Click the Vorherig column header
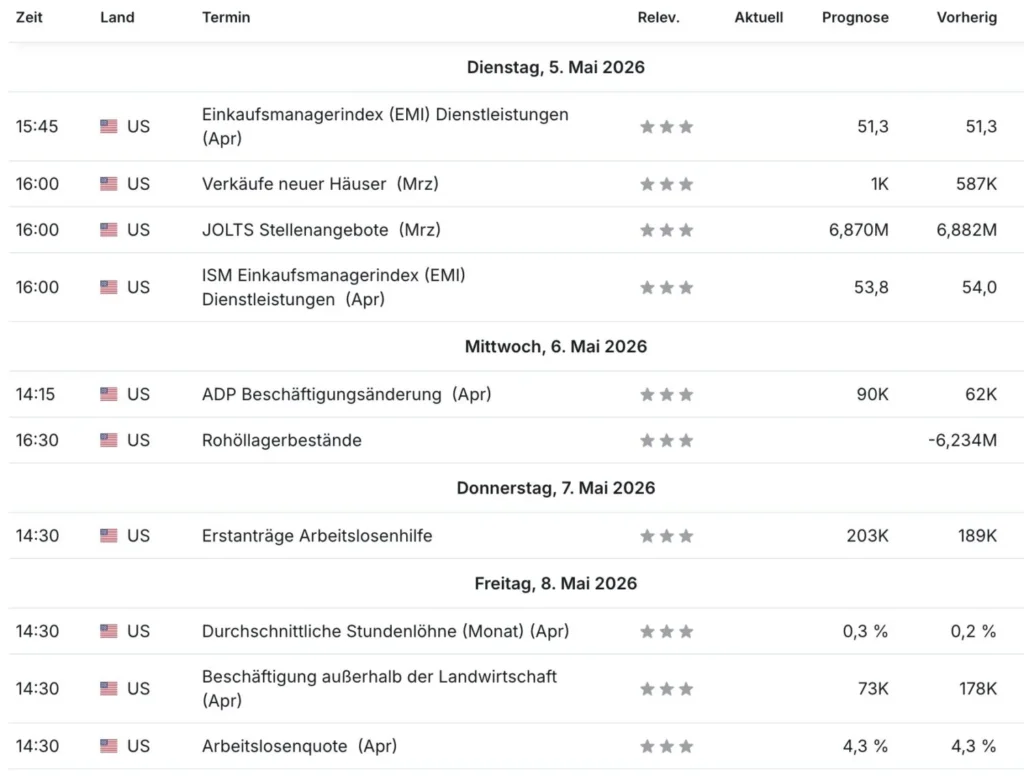 (x=967, y=18)
